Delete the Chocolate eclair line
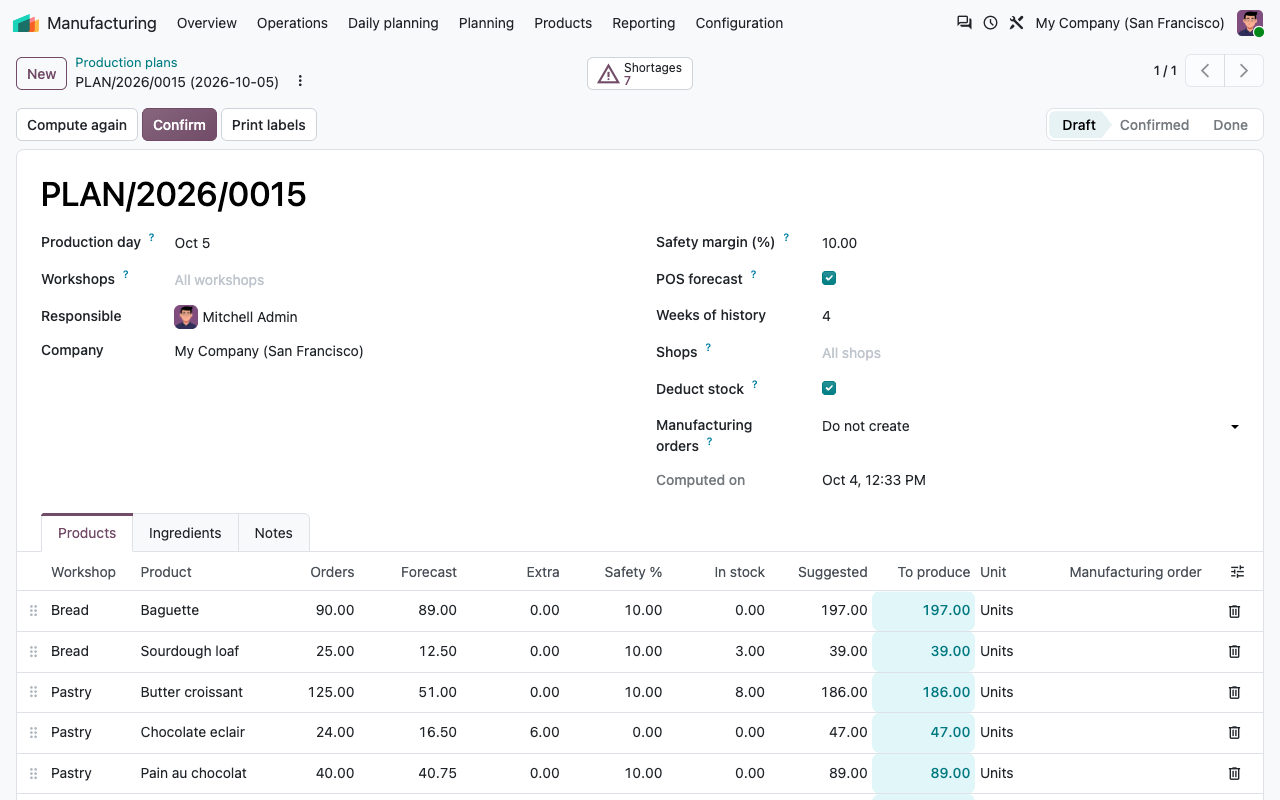Viewport: 1280px width, 800px height. click(x=1234, y=732)
